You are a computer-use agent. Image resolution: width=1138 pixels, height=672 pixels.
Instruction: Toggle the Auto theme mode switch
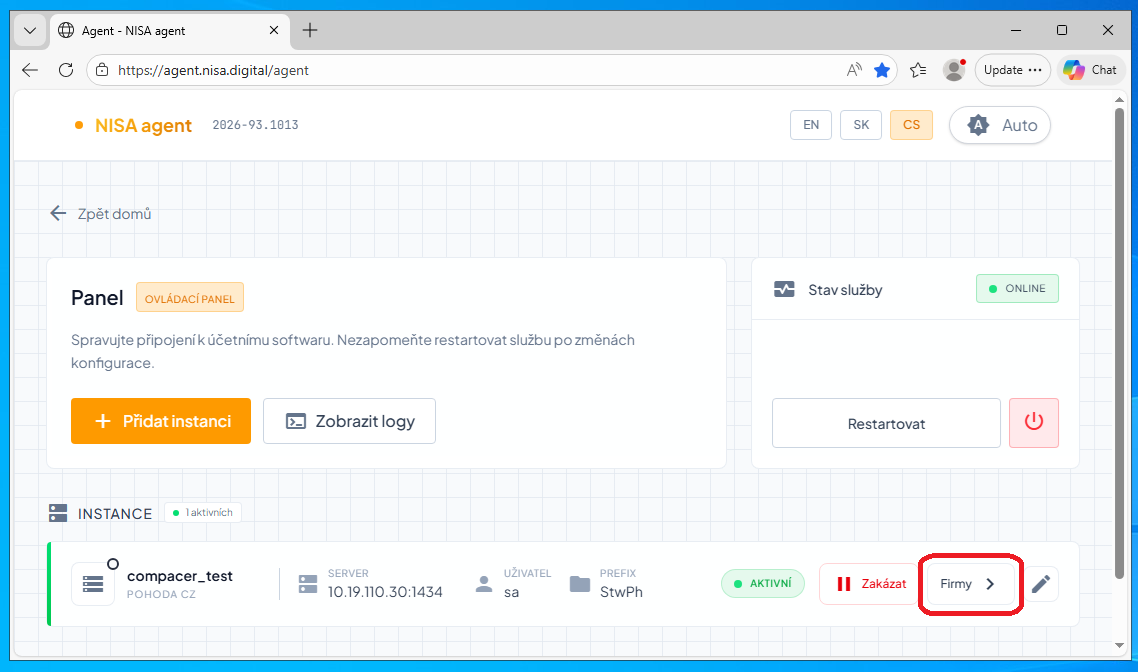point(999,125)
